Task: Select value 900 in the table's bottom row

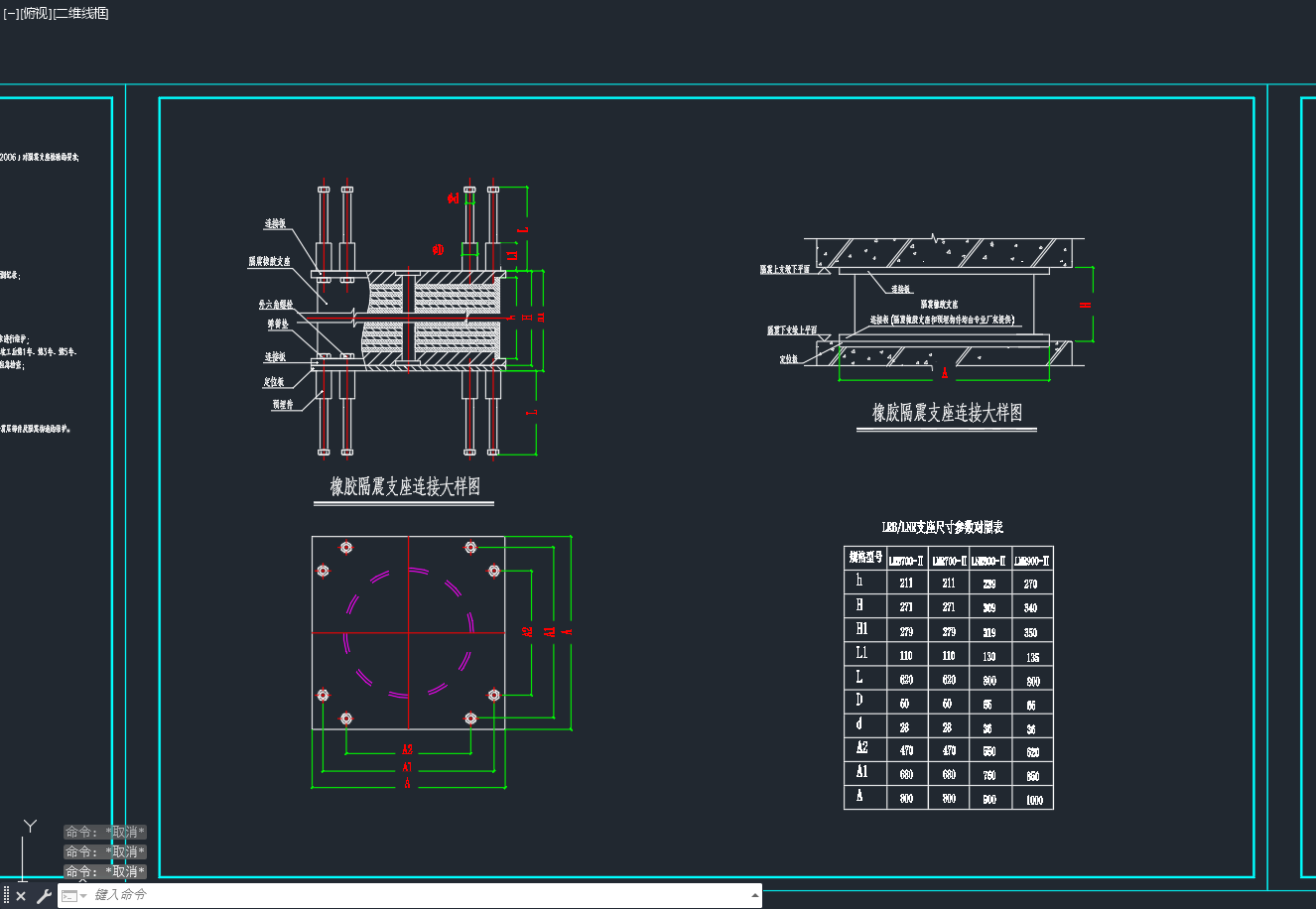Action: tap(989, 800)
